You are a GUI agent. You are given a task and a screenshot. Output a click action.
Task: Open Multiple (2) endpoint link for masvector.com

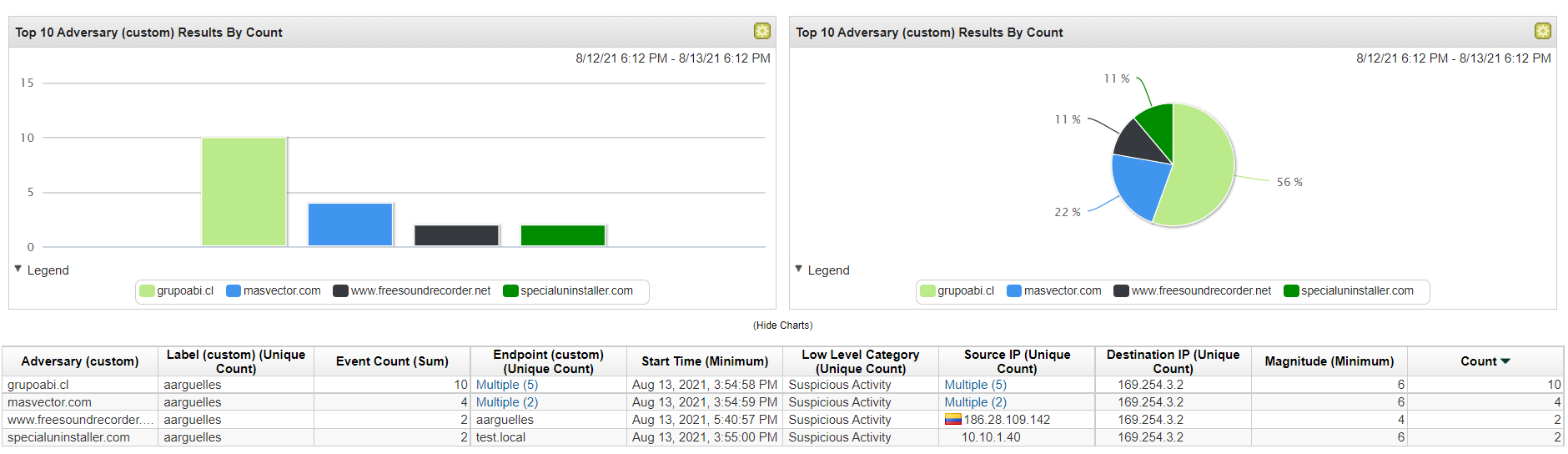(506, 402)
